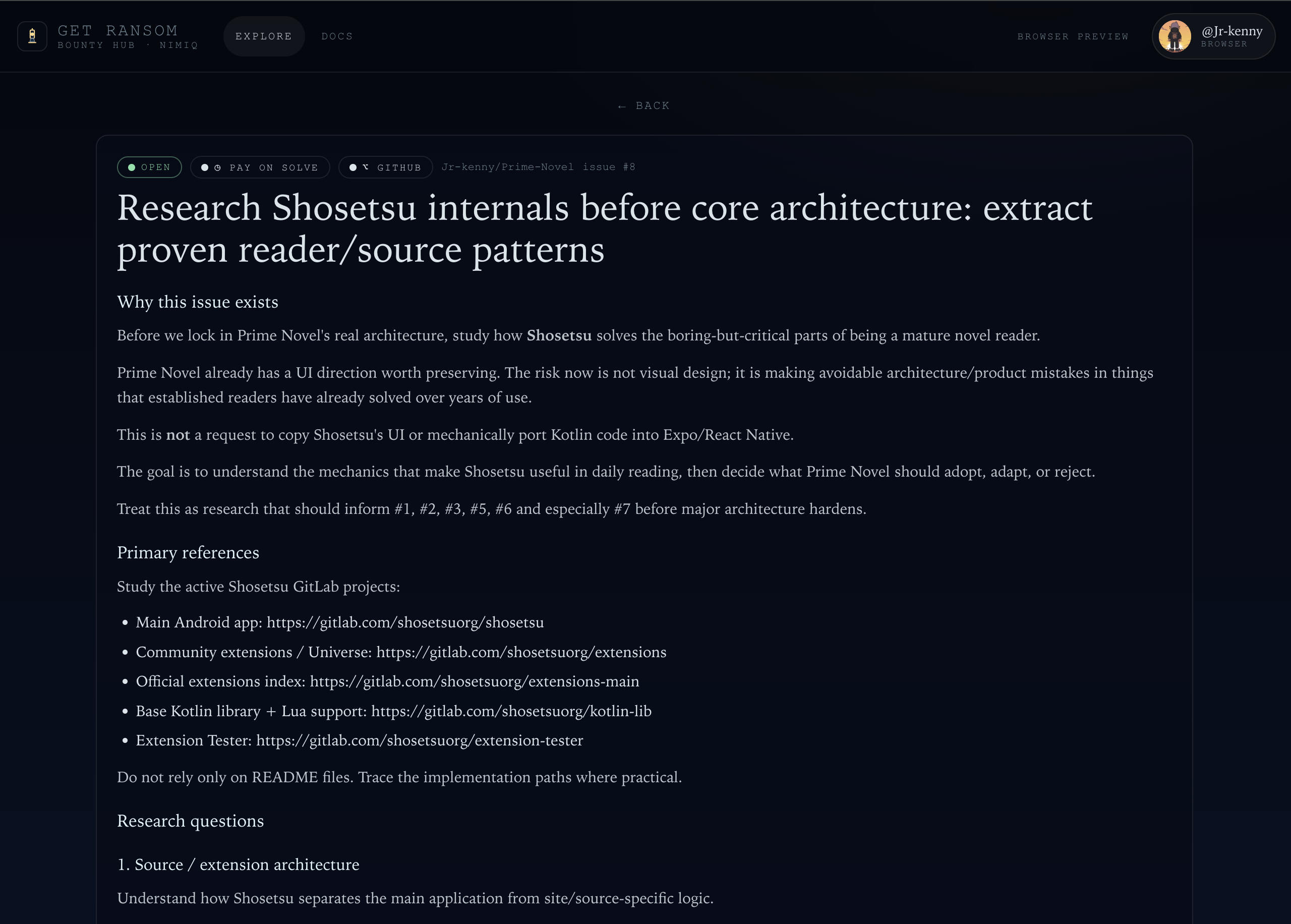
Task: Open the gitlab.com/shosetsuorg/shosetsu link
Action: coord(405,622)
